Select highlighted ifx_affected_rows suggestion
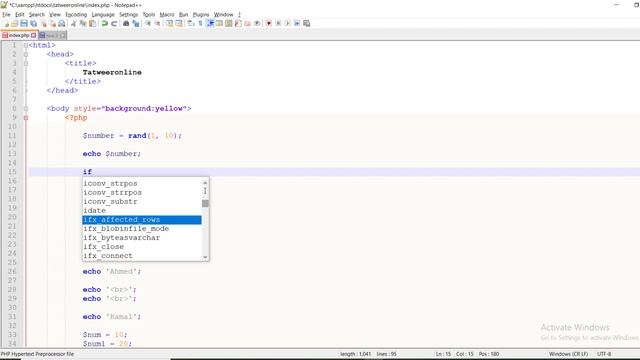Image resolution: width=640 pixels, height=360 pixels. pyautogui.click(x=142, y=220)
